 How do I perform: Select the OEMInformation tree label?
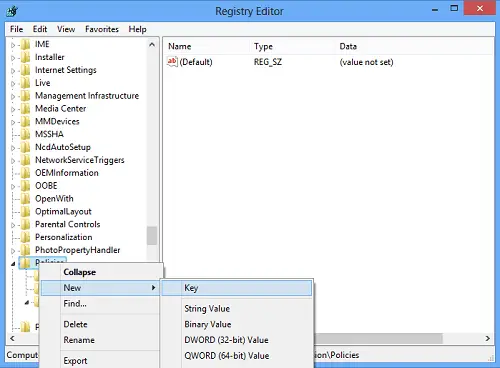point(67,173)
